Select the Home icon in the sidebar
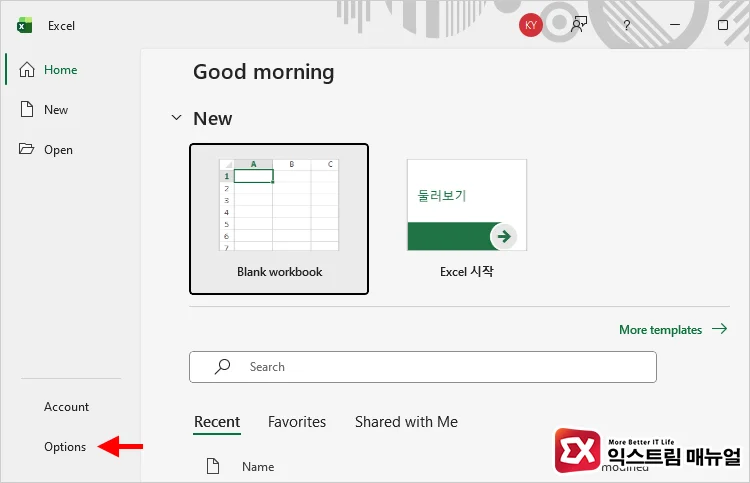 27,70
